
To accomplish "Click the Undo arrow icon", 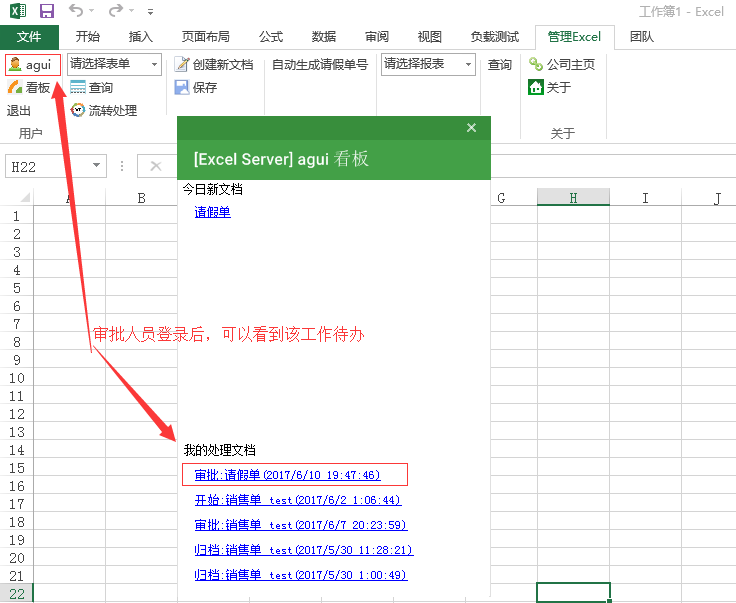I will click(x=77, y=11).
